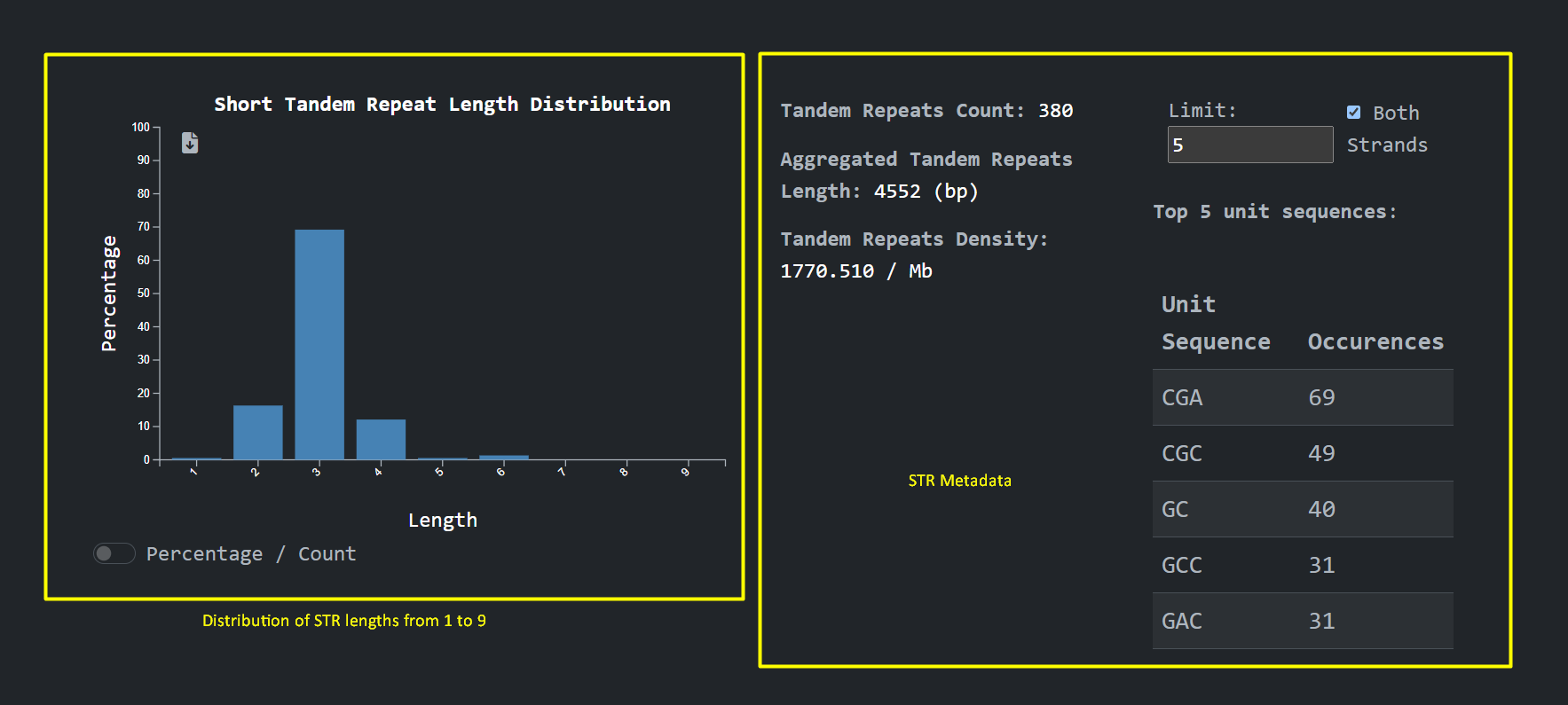The height and width of the screenshot is (705, 1568).
Task: Select the CGA row in the table
Action: pyautogui.click(x=1302, y=397)
